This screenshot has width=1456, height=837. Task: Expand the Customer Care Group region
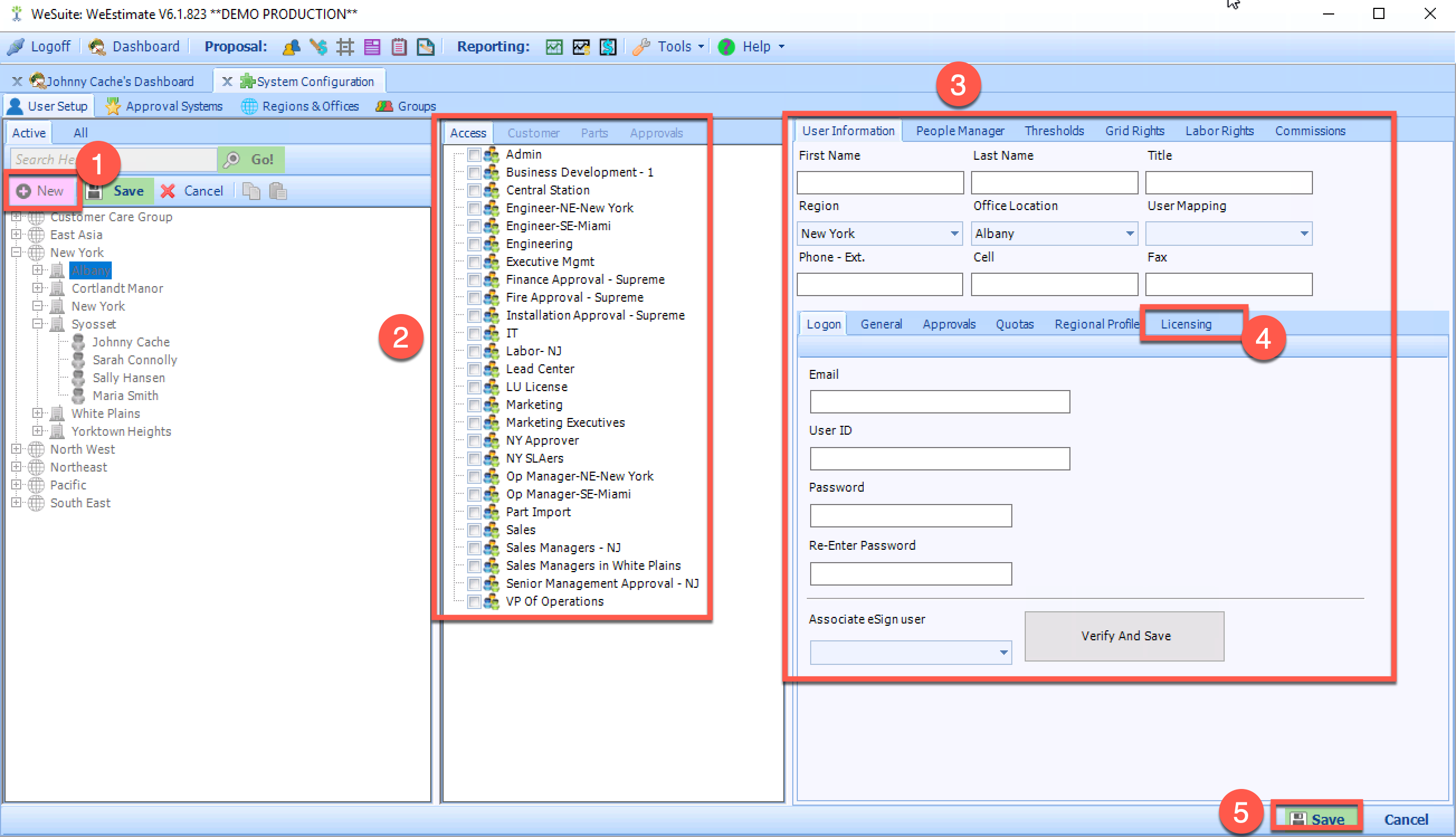pos(16,217)
